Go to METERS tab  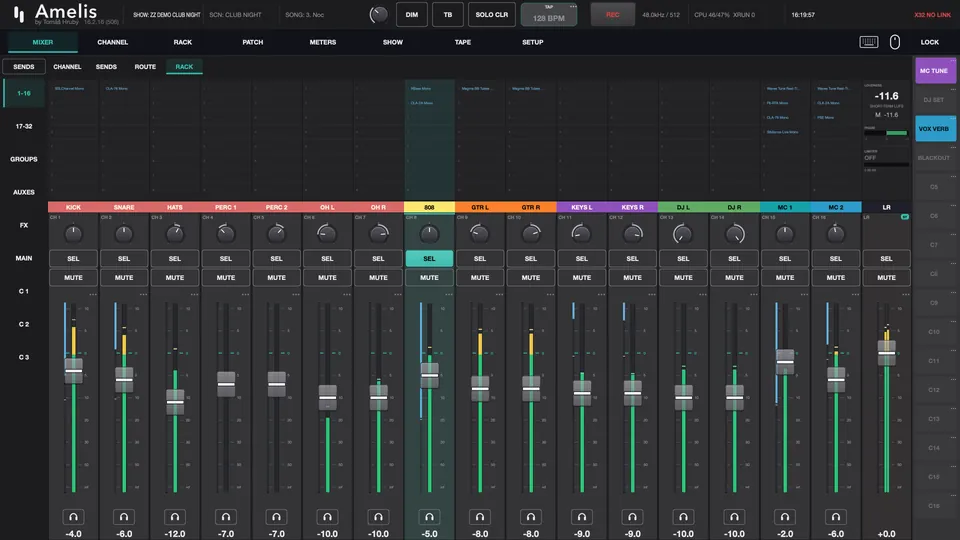[323, 42]
